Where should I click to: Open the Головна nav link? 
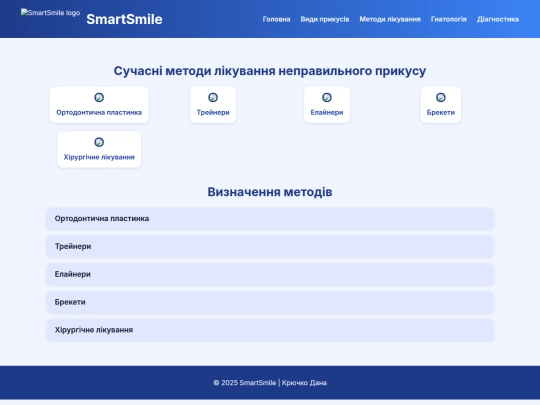click(x=276, y=19)
